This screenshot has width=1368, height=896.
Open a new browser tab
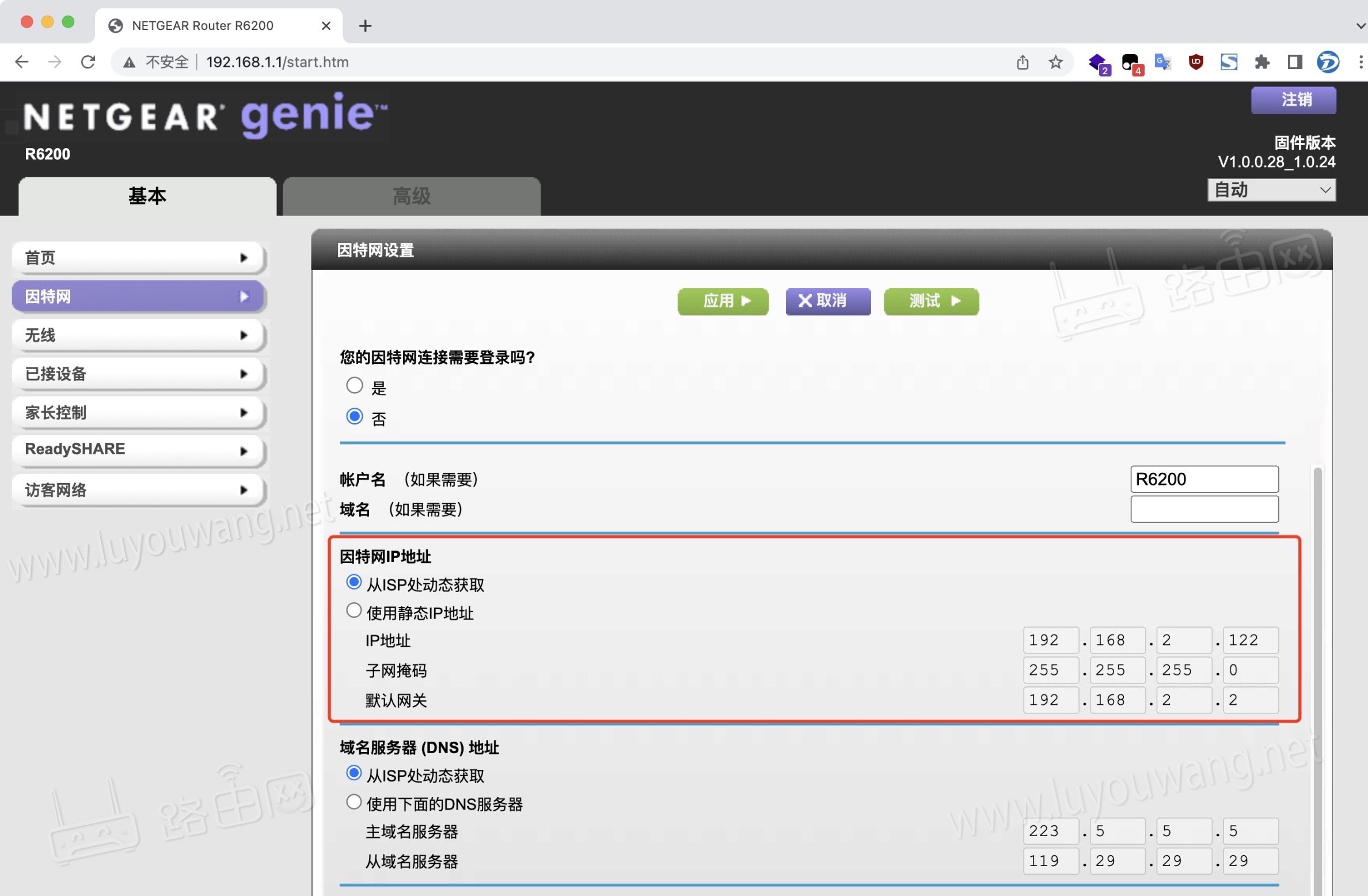tap(365, 25)
